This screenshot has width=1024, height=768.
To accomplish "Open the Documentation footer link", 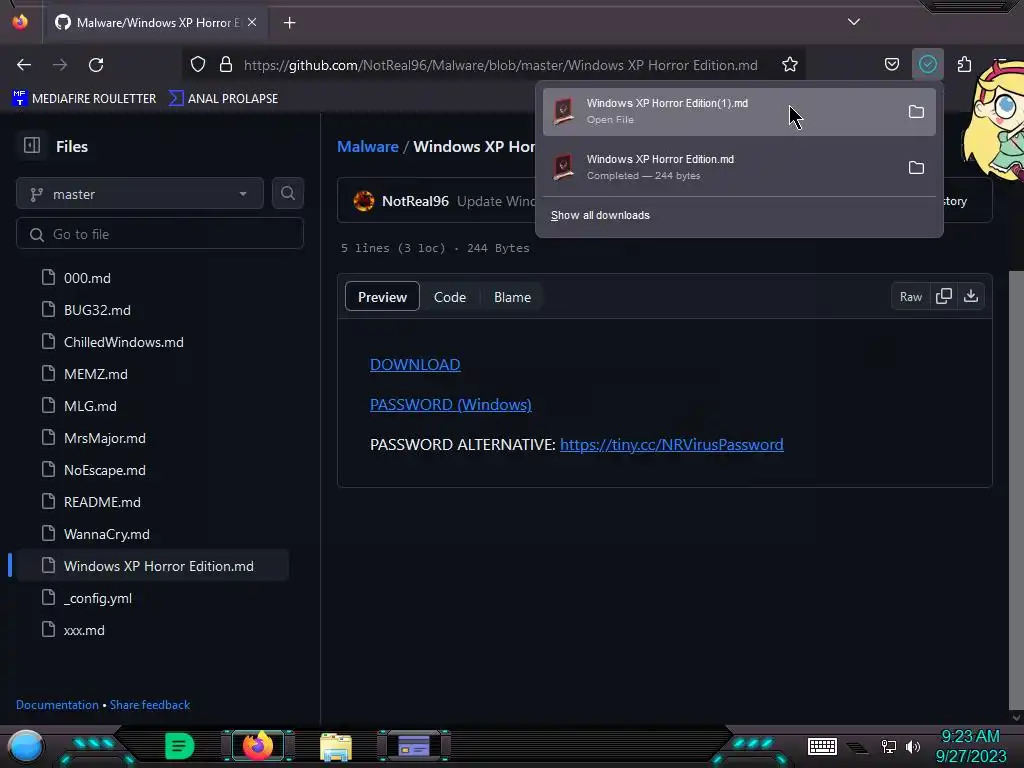I will (57, 705).
